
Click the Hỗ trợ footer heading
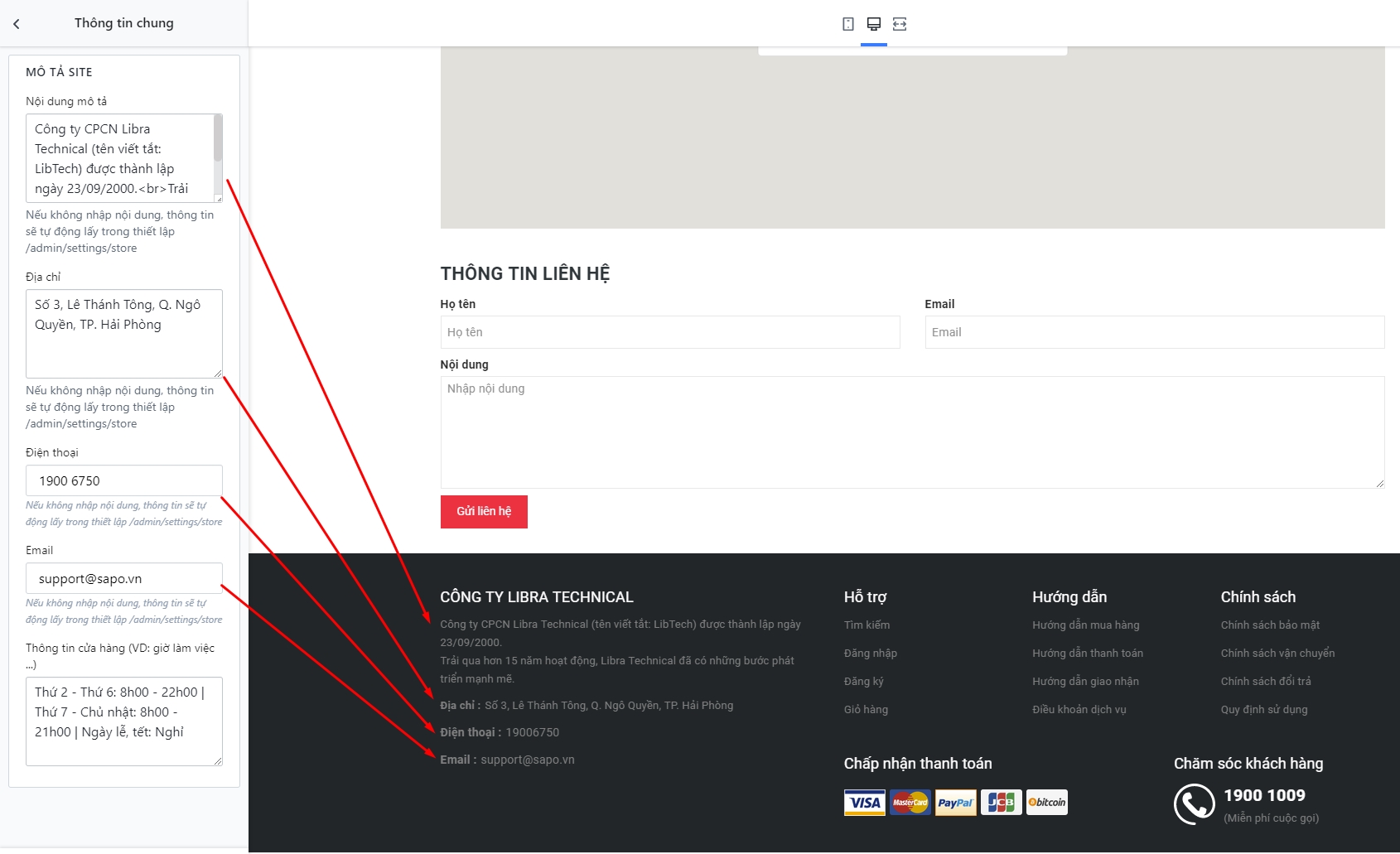tap(866, 597)
